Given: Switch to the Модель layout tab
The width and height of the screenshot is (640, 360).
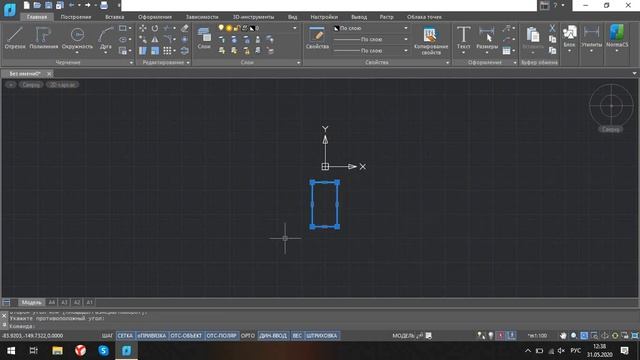Looking at the screenshot, I should pyautogui.click(x=31, y=302).
